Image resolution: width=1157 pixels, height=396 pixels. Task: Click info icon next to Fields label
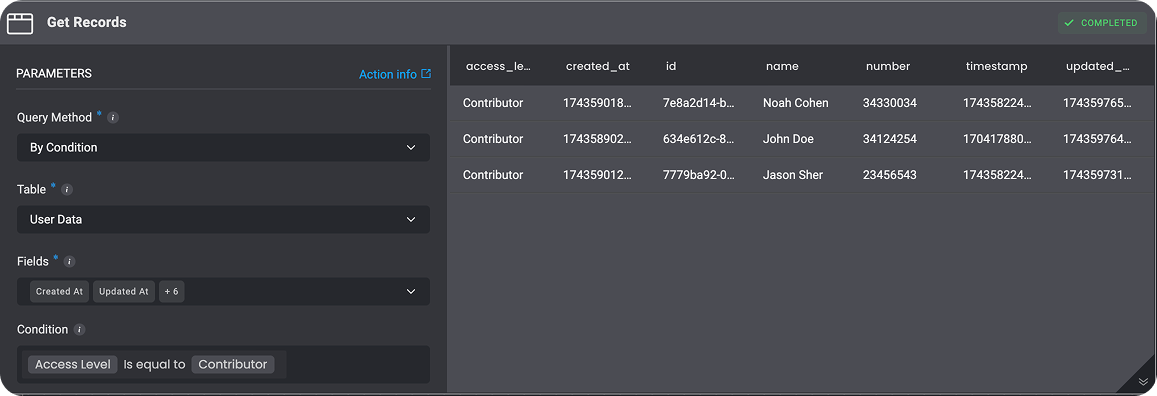coord(69,262)
